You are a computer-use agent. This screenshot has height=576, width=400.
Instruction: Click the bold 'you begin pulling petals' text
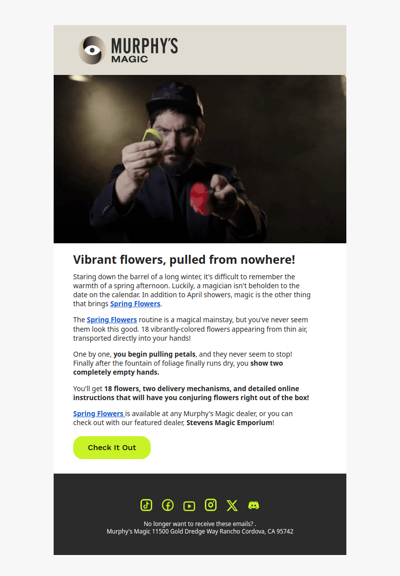[x=154, y=354]
